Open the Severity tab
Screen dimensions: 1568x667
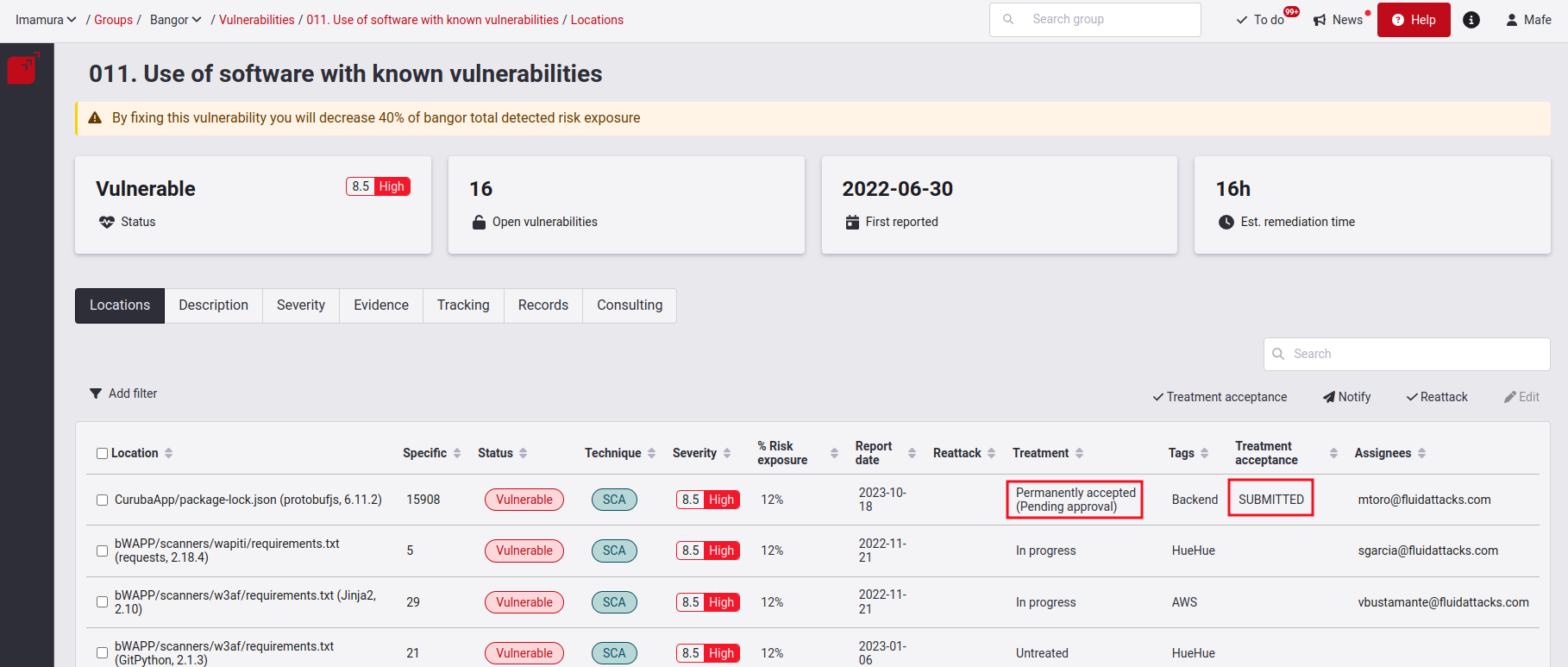[301, 305]
